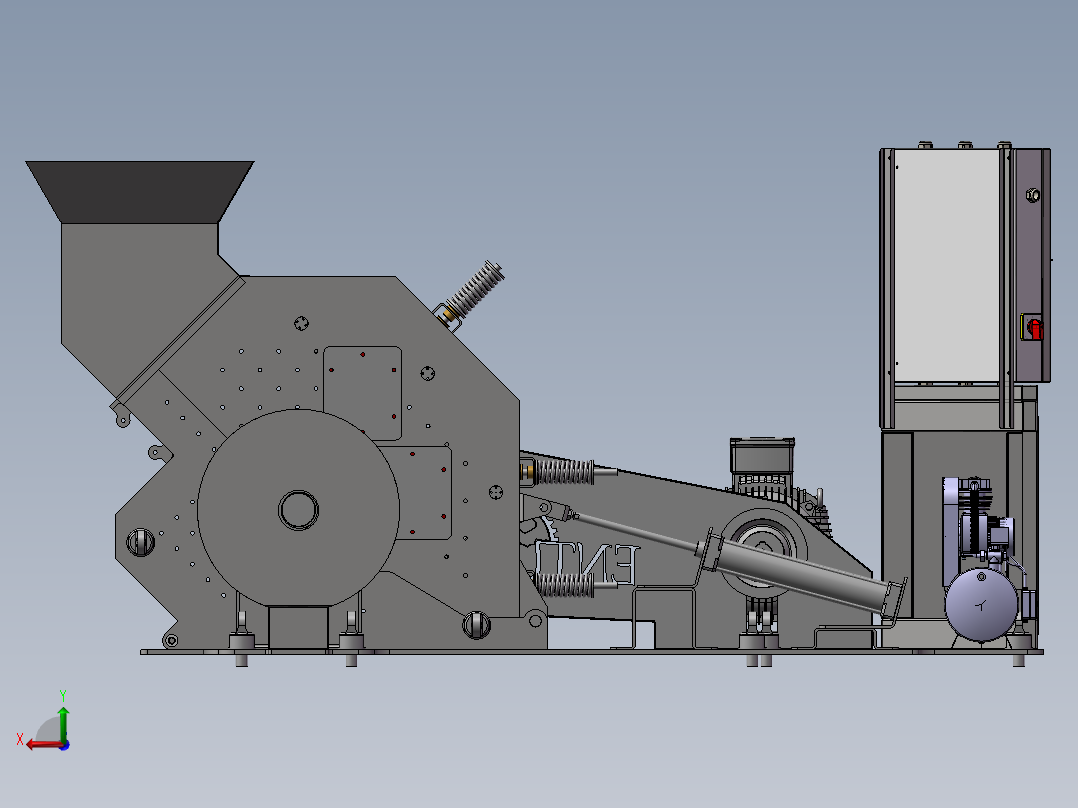This screenshot has width=1078, height=808.
Task: Pick the round knob at housing lower left
Action: (140, 542)
